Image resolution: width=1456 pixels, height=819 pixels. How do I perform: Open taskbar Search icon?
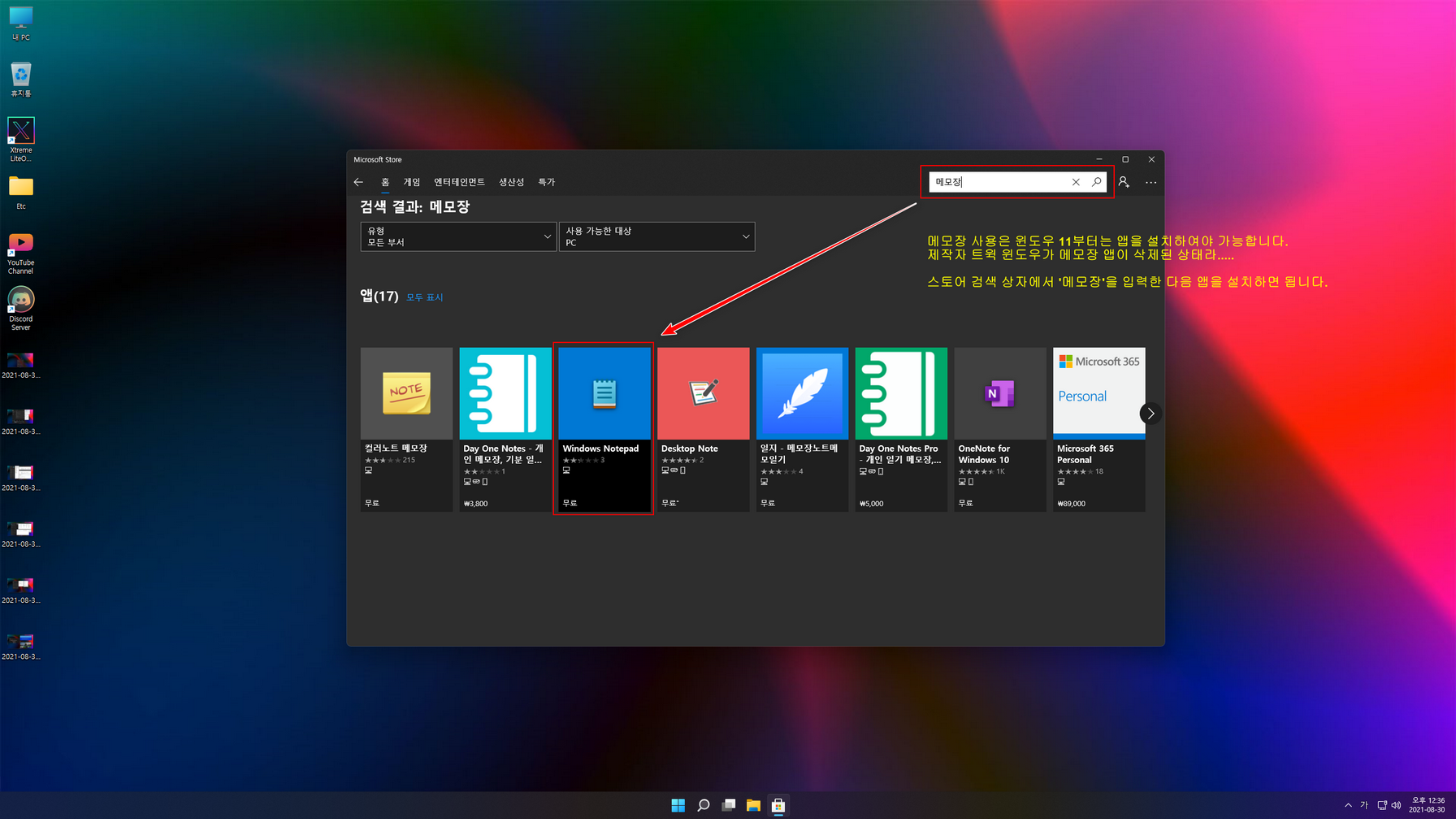pyautogui.click(x=704, y=805)
